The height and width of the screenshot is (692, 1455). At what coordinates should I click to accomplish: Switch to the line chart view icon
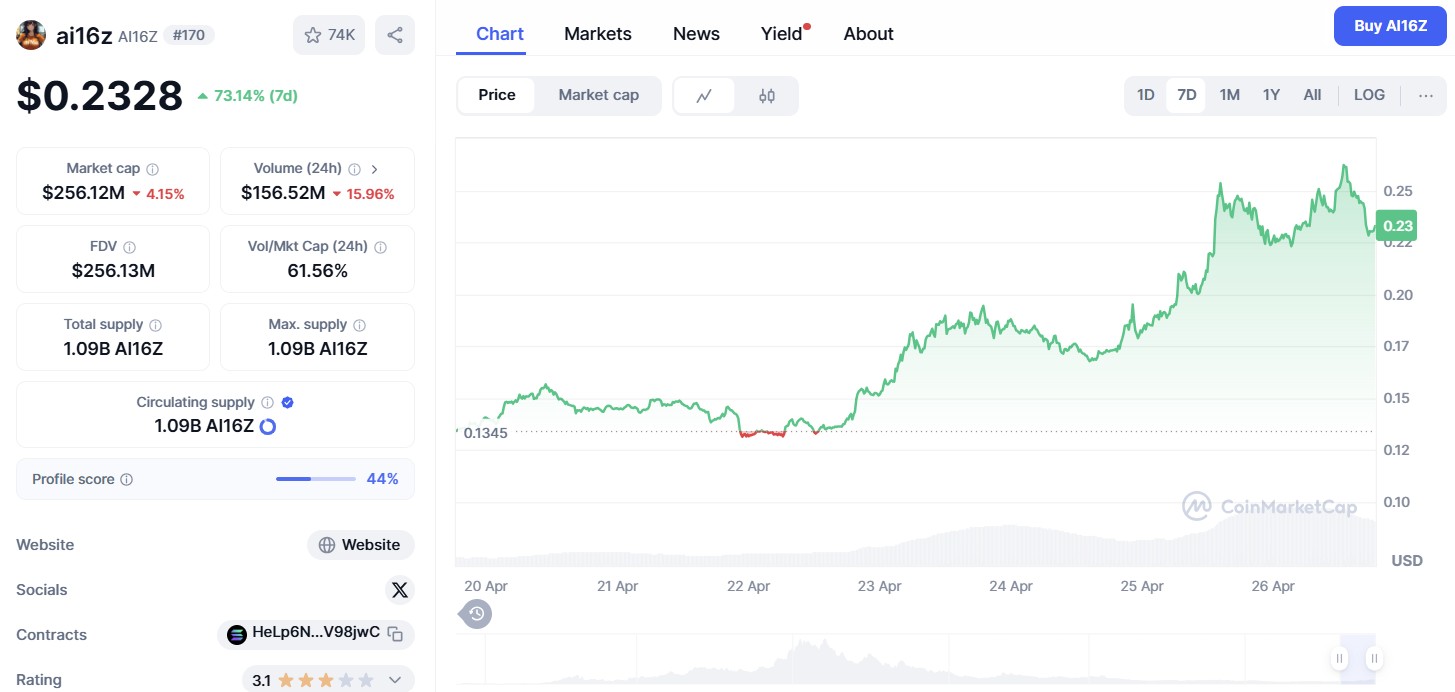pyautogui.click(x=704, y=96)
